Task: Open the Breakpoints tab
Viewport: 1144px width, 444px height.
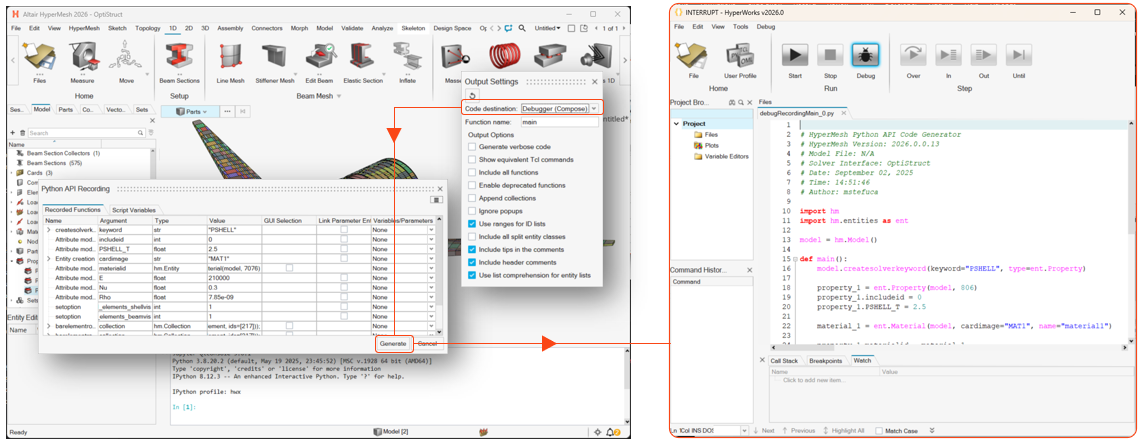Action: pos(825,360)
